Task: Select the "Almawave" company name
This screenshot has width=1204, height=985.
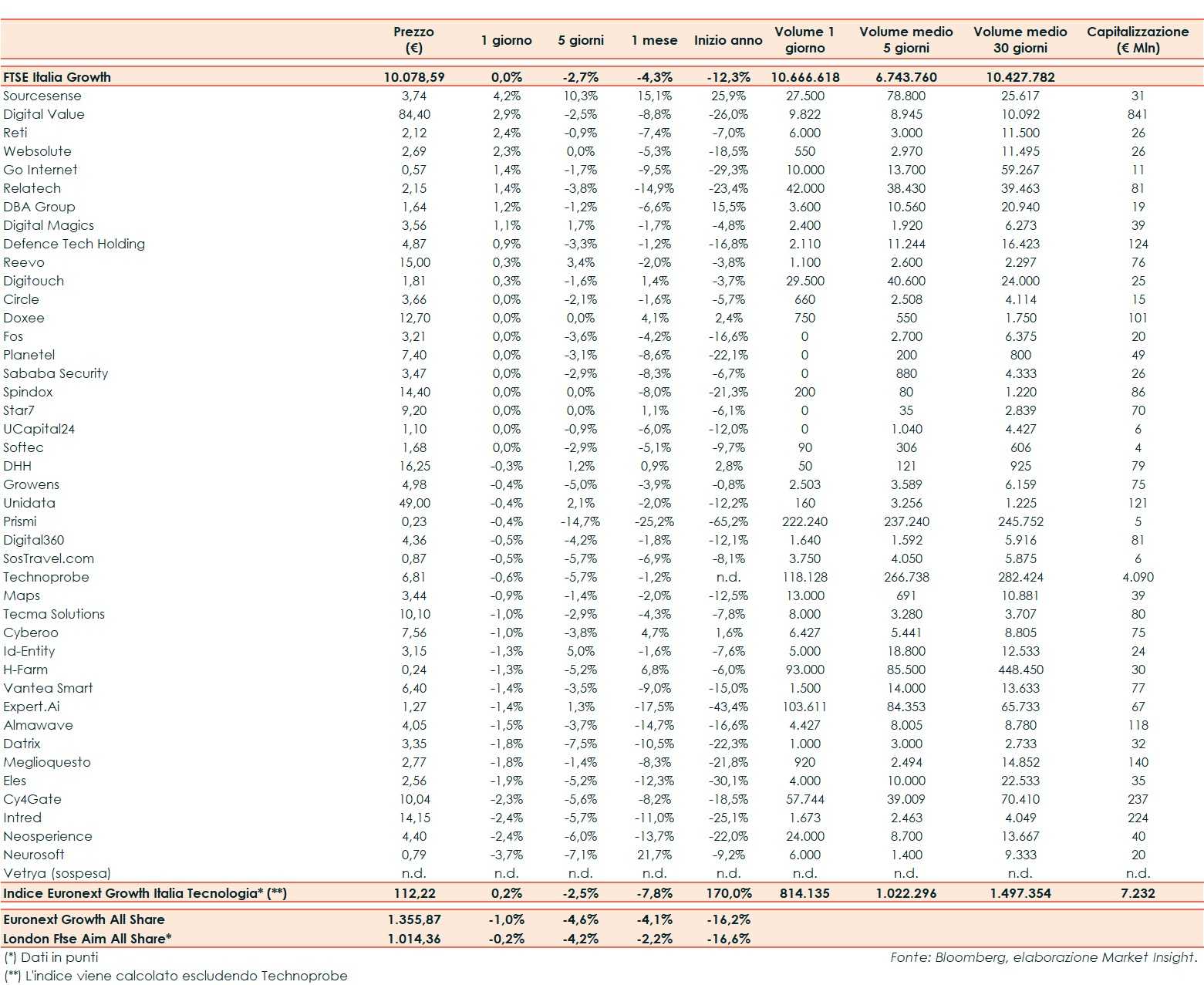Action: [39, 725]
